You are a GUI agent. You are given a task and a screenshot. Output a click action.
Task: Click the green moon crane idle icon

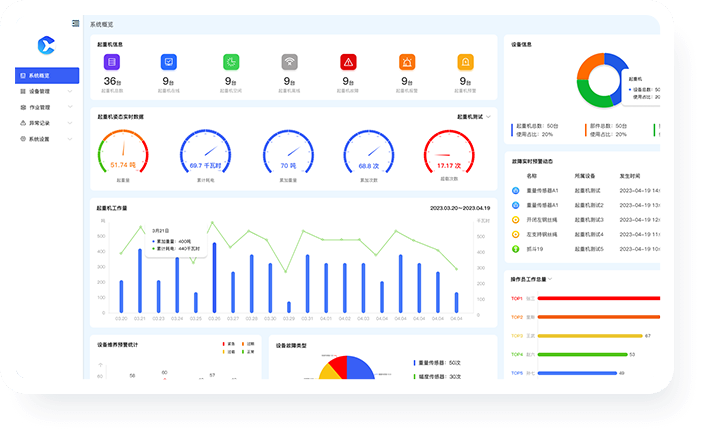click(x=230, y=62)
